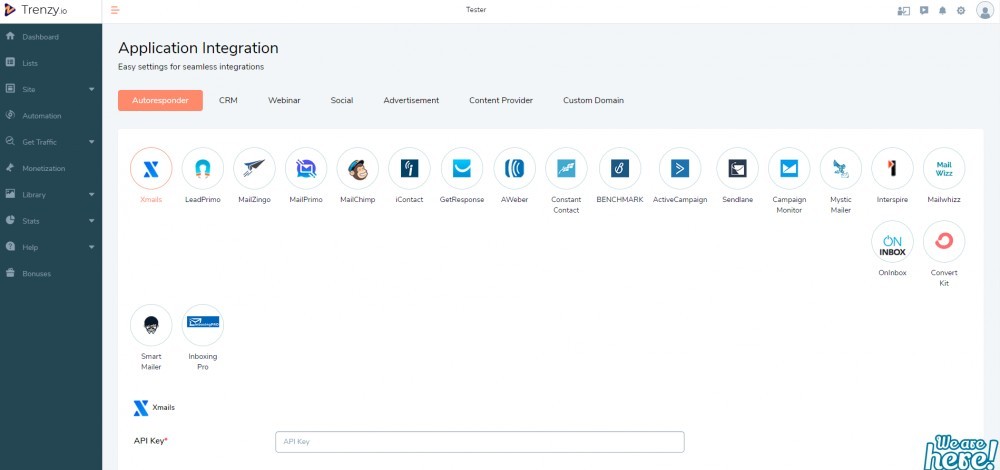Open the chat message icon in top bar
The image size is (1000, 470).
[923, 11]
